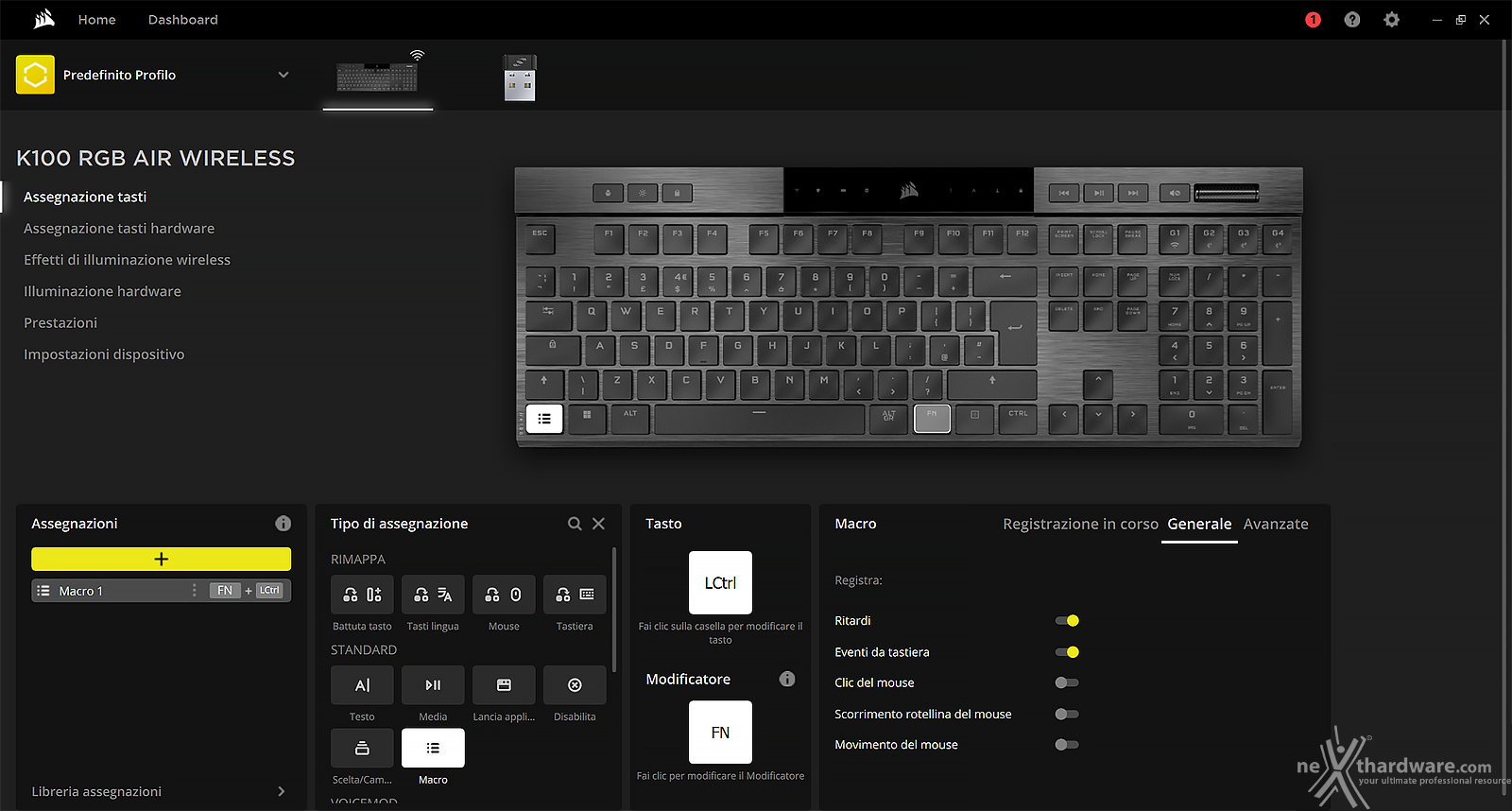The image size is (1512, 811).
Task: Select the Media assignment type
Action: coord(433,685)
